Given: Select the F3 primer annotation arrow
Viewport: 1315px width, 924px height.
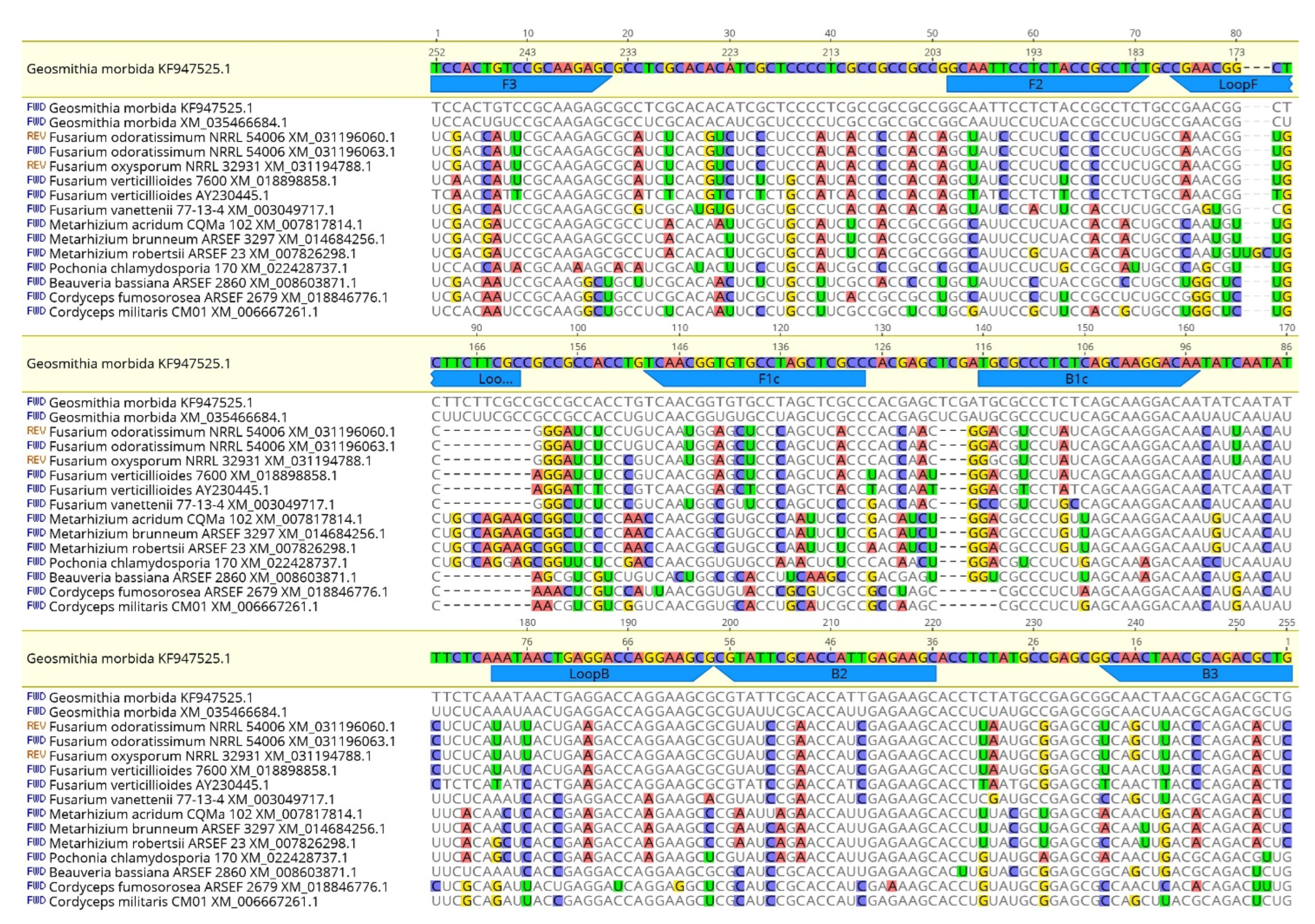Looking at the screenshot, I should point(509,85).
